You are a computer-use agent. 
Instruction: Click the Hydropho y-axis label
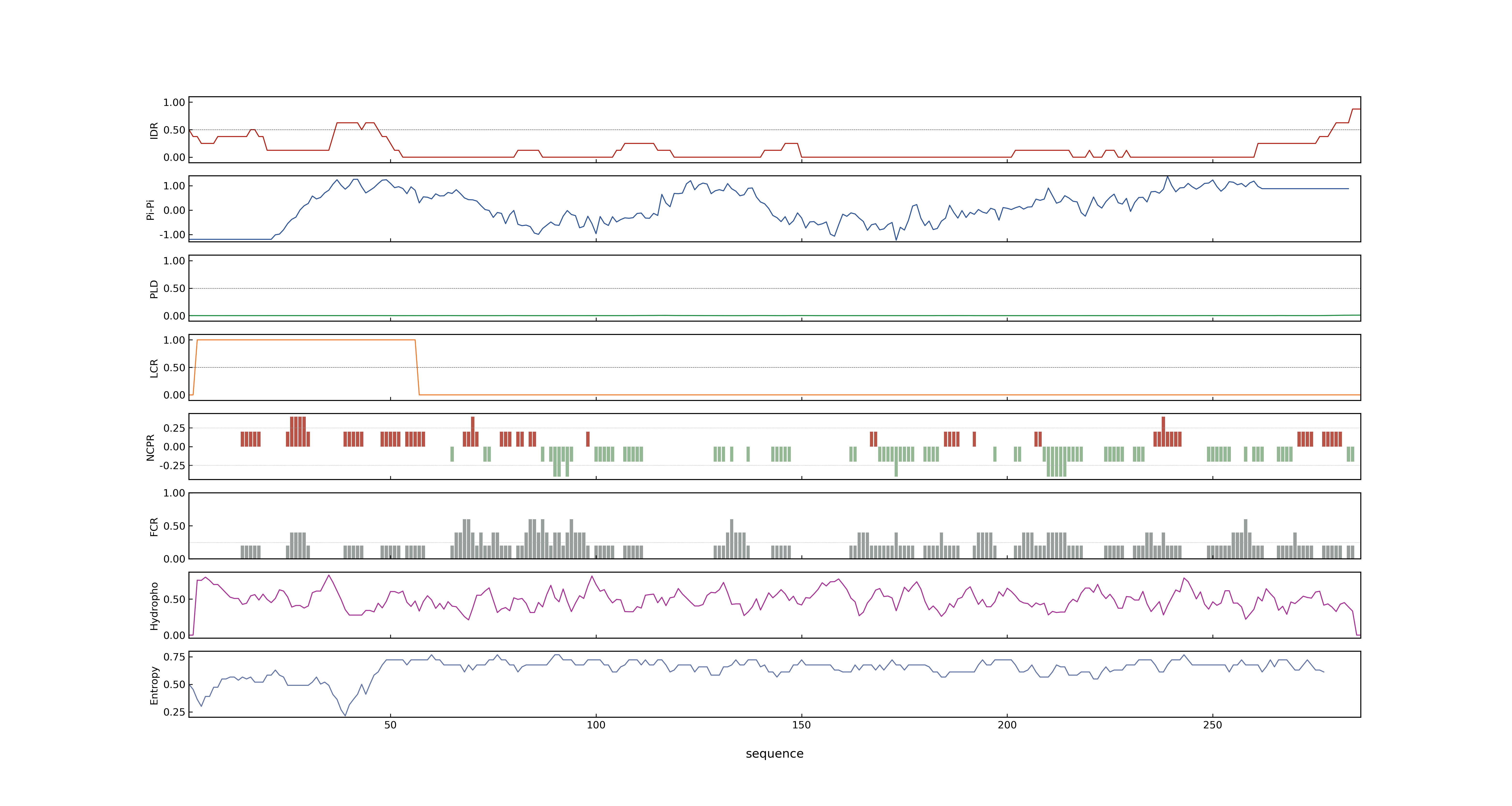coord(154,606)
